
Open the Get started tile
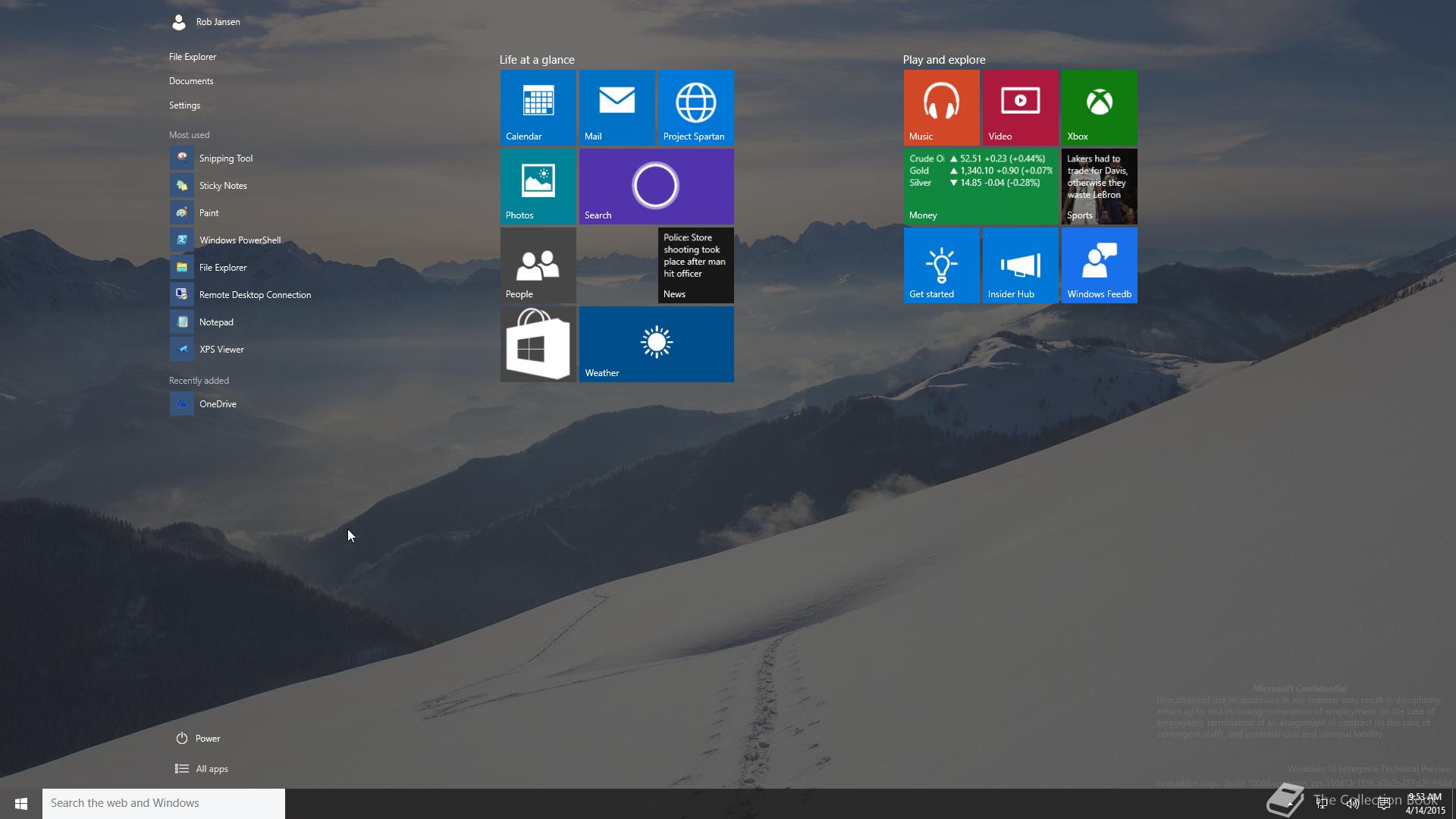[941, 265]
